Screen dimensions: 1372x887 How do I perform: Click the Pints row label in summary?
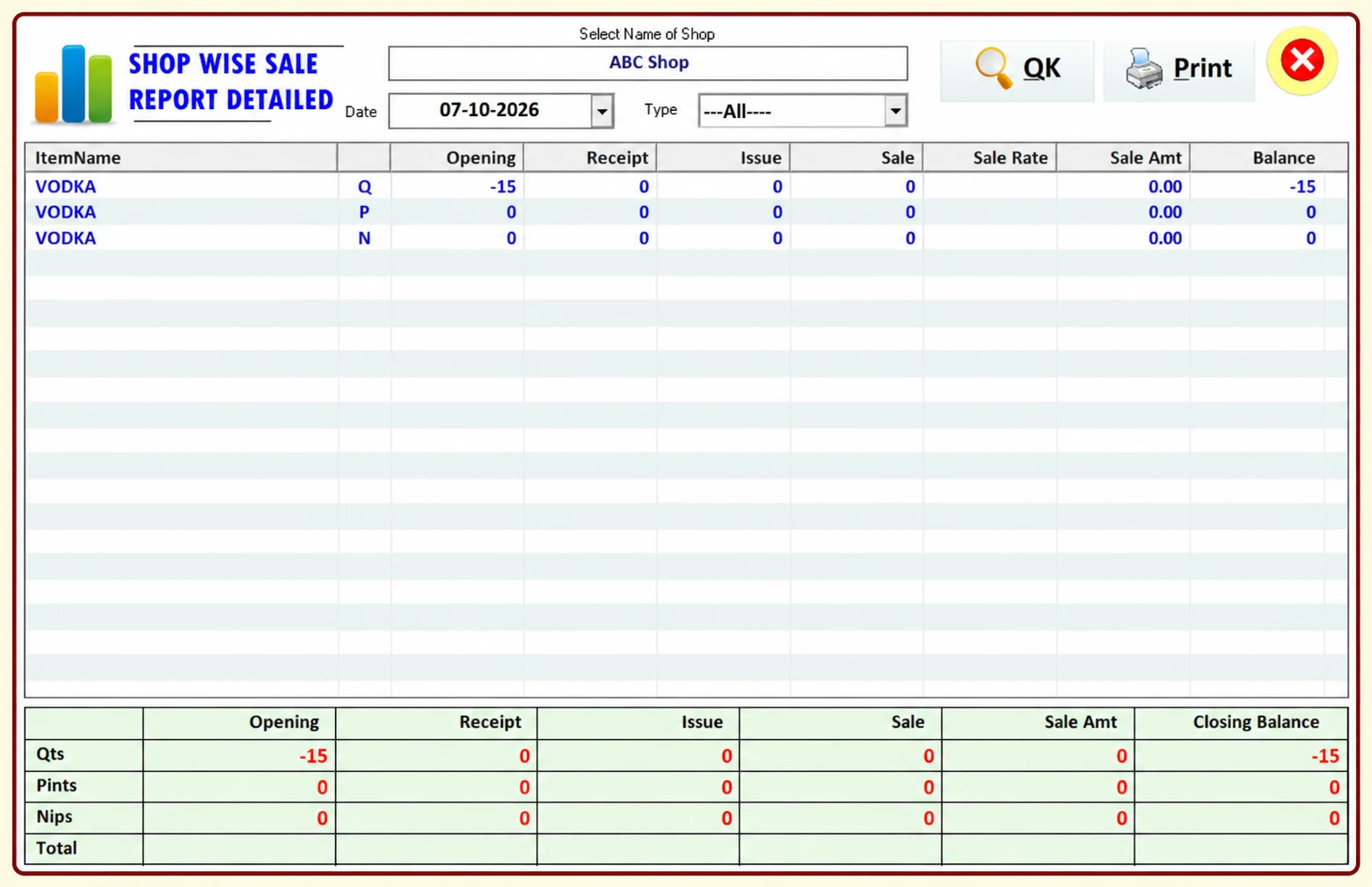point(56,785)
